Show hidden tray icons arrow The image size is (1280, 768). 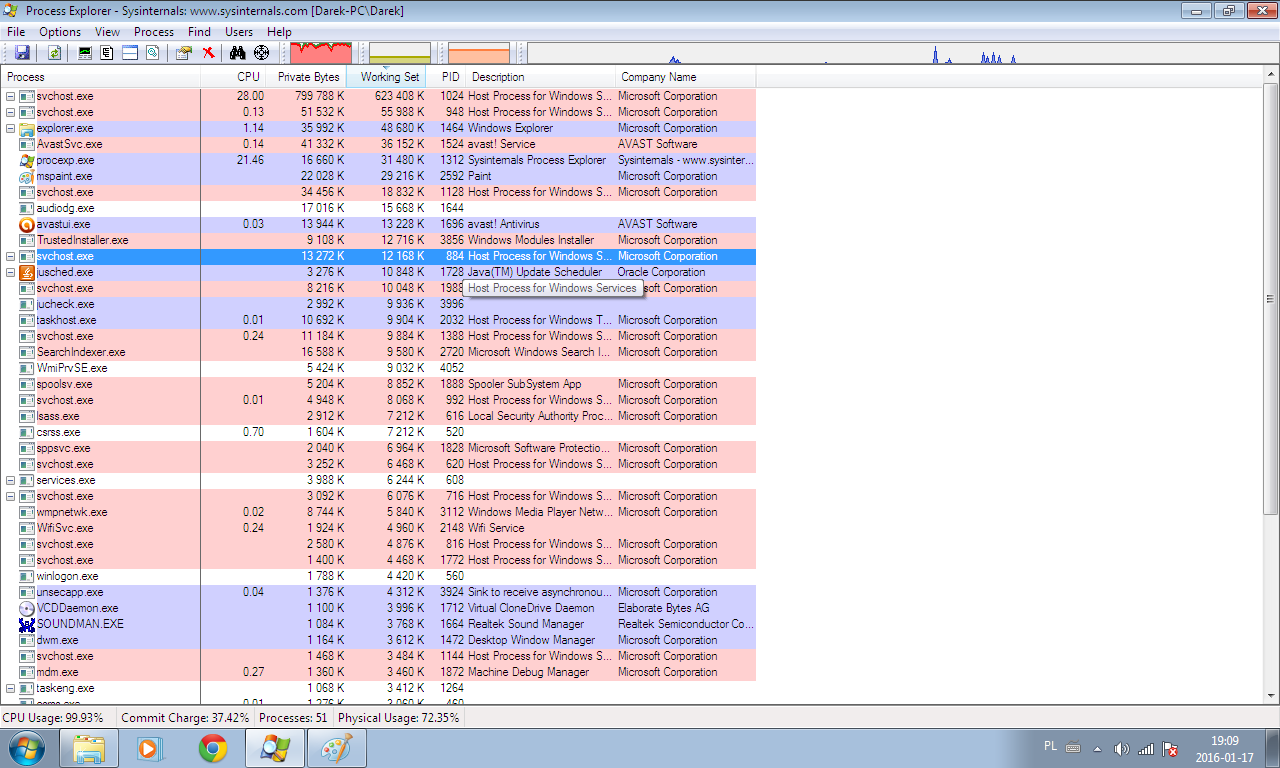pyautogui.click(x=1097, y=748)
